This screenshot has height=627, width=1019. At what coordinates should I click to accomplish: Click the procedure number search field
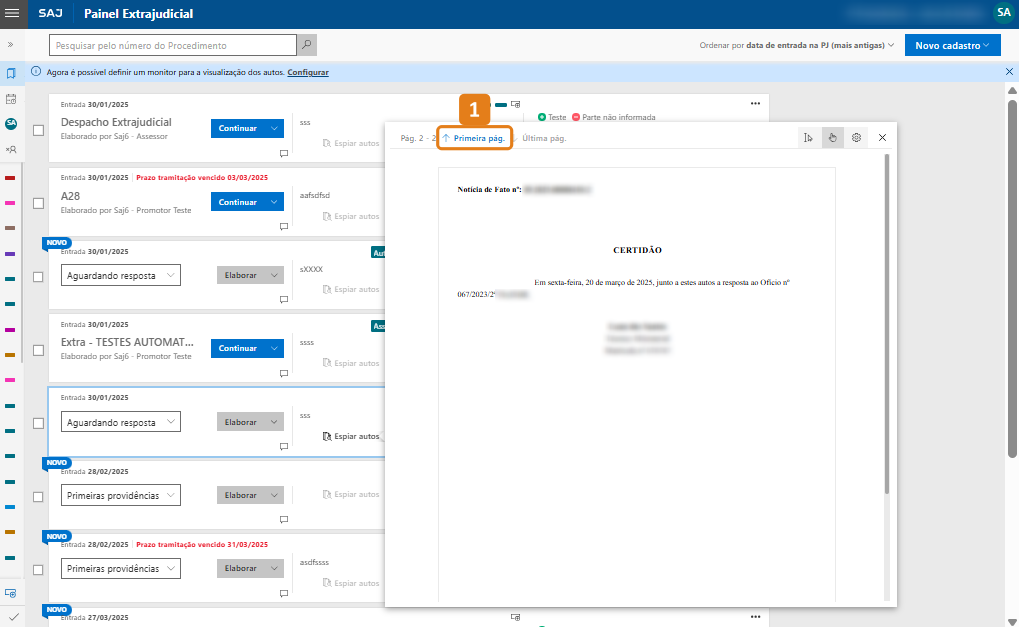(172, 45)
